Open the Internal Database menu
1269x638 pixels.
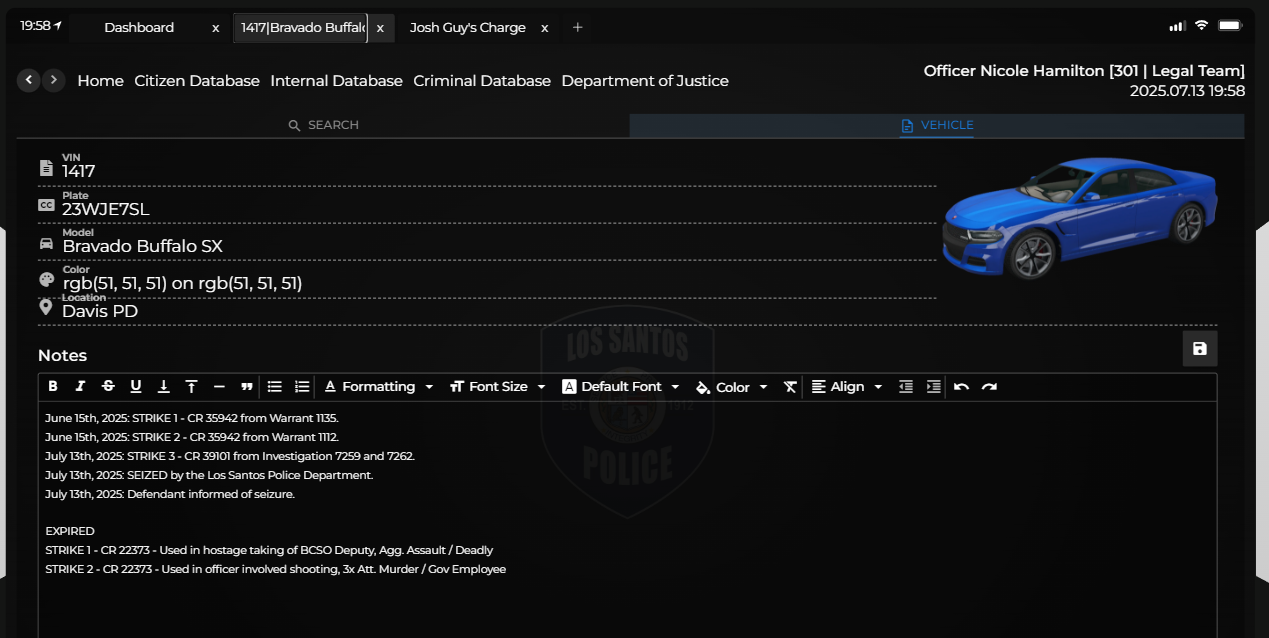point(337,81)
